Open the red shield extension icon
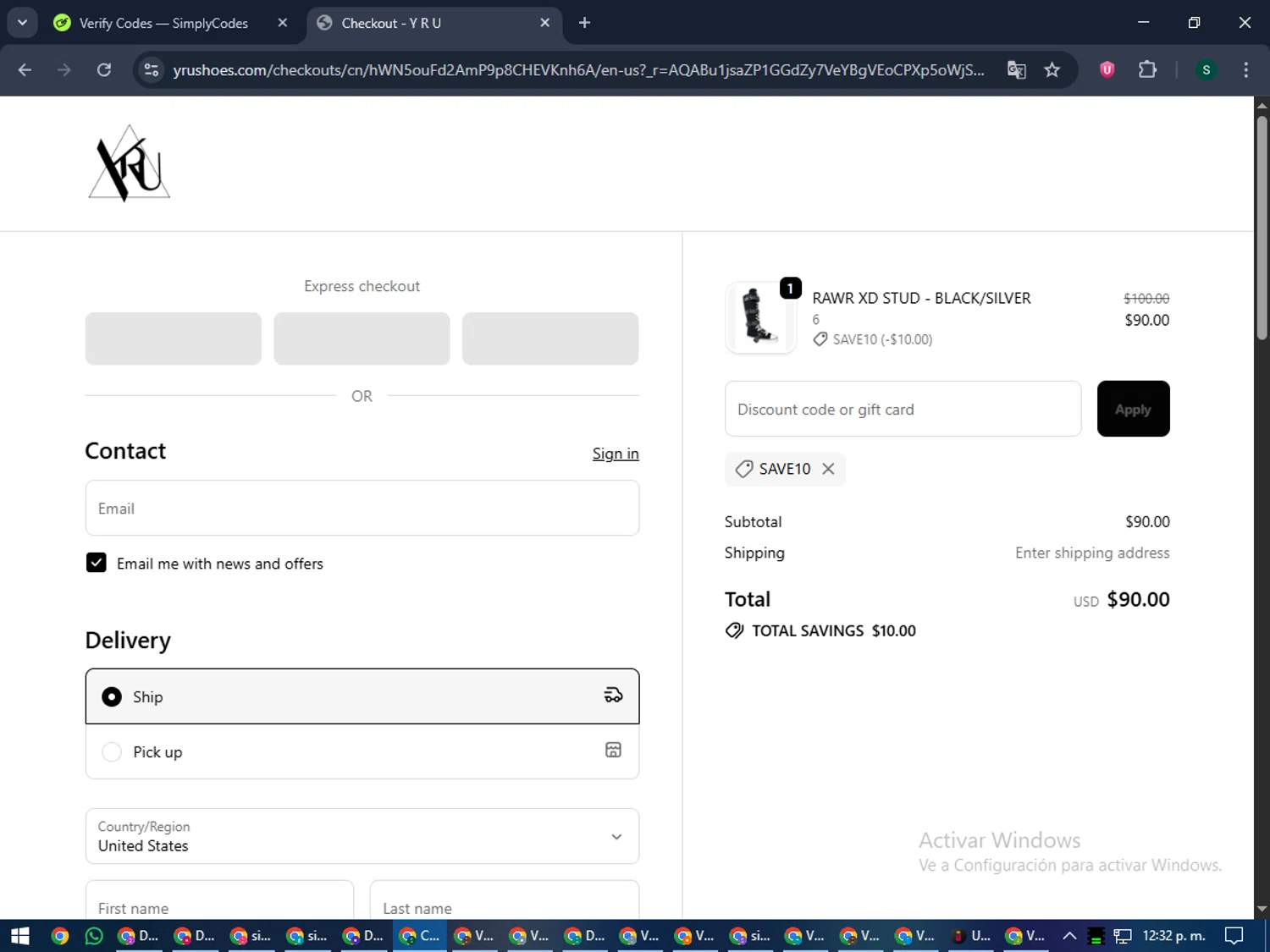The image size is (1270, 952). (x=1107, y=69)
